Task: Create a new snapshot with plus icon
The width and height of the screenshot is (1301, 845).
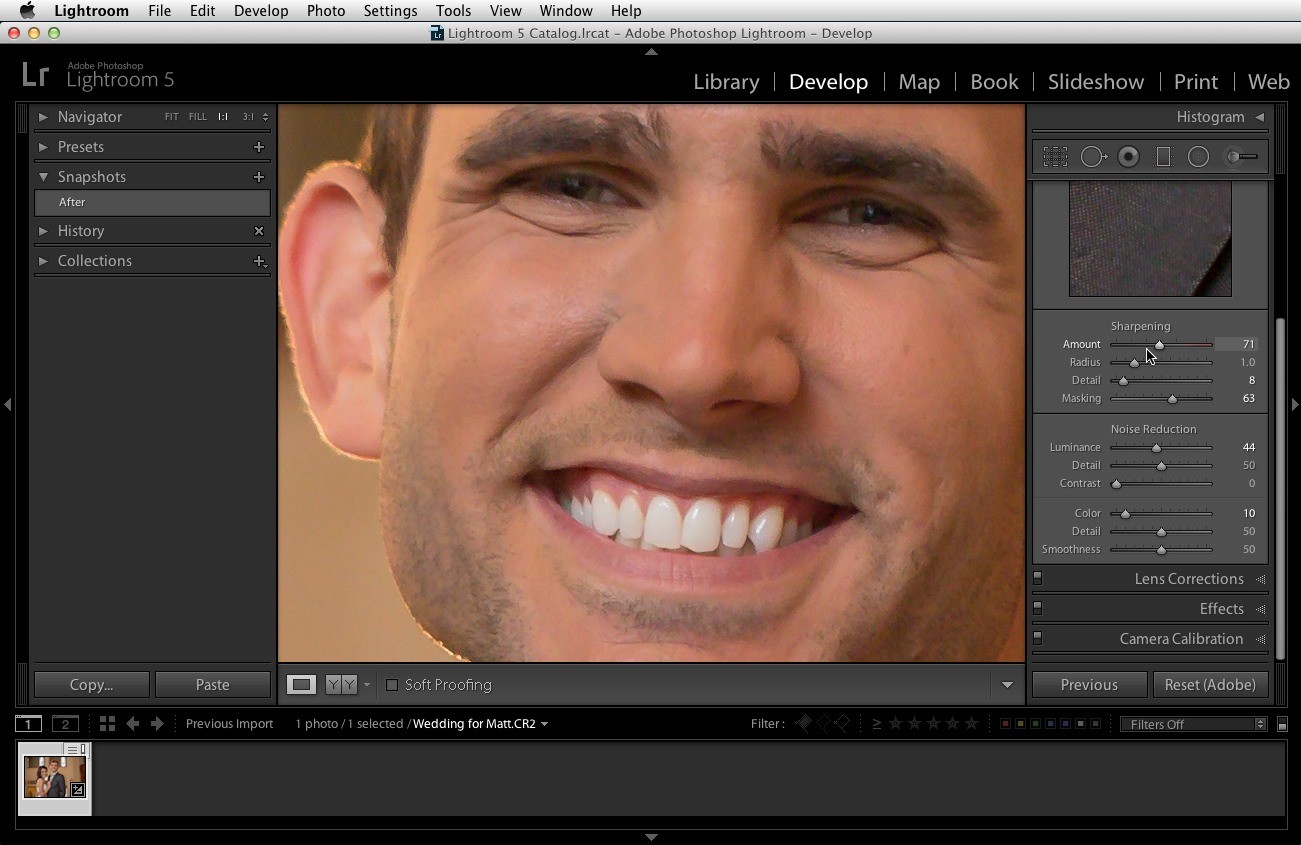Action: click(x=259, y=177)
